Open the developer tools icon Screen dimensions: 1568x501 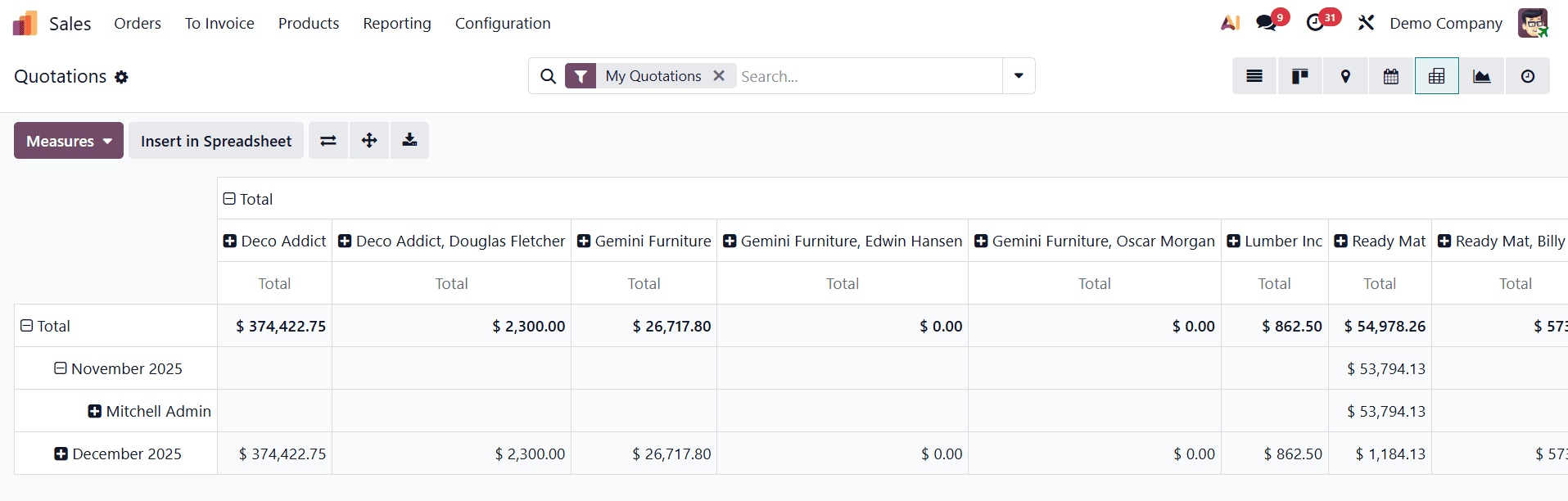click(x=1366, y=23)
